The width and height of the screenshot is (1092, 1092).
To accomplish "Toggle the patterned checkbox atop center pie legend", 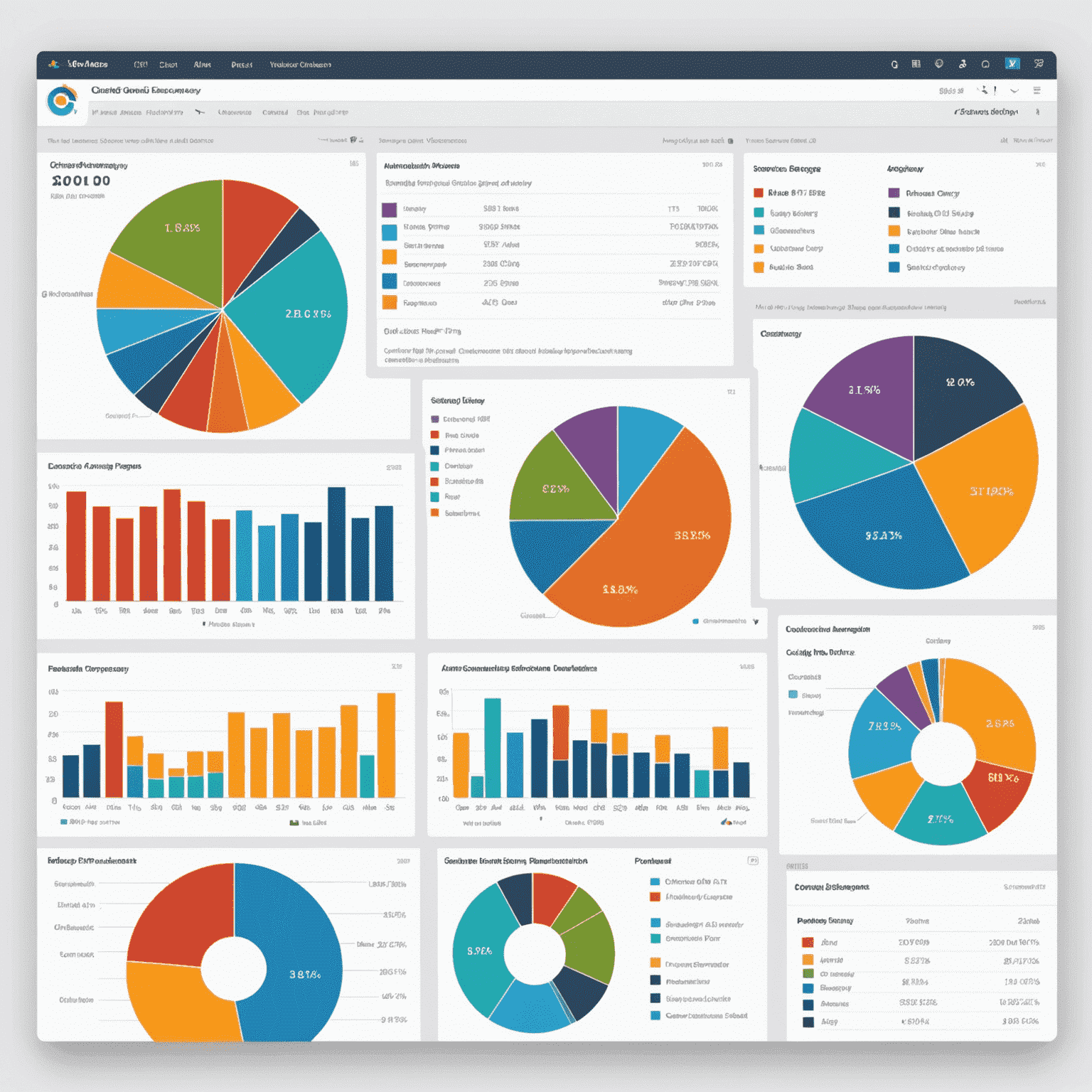I will point(435,419).
